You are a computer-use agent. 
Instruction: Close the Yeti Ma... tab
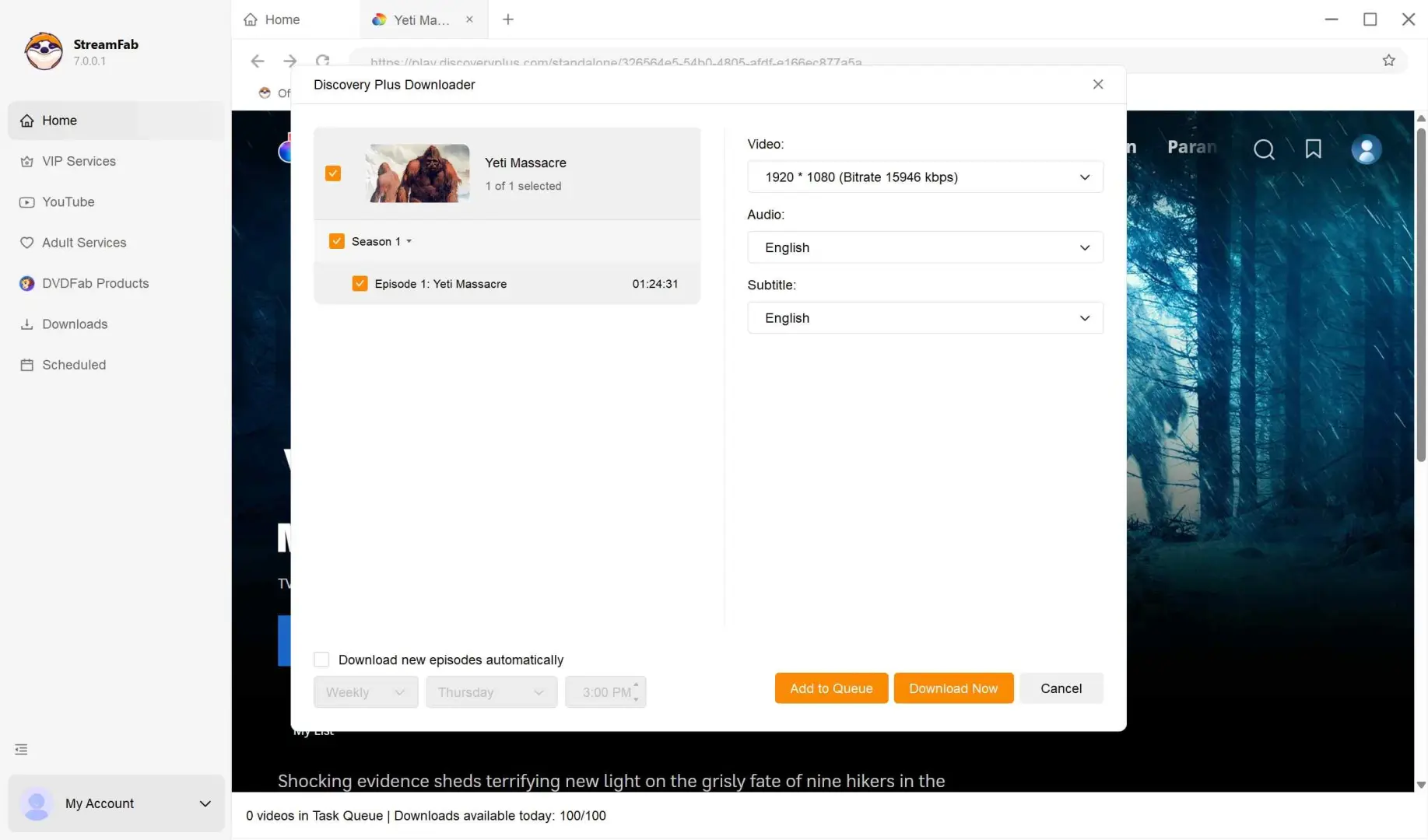pos(469,19)
